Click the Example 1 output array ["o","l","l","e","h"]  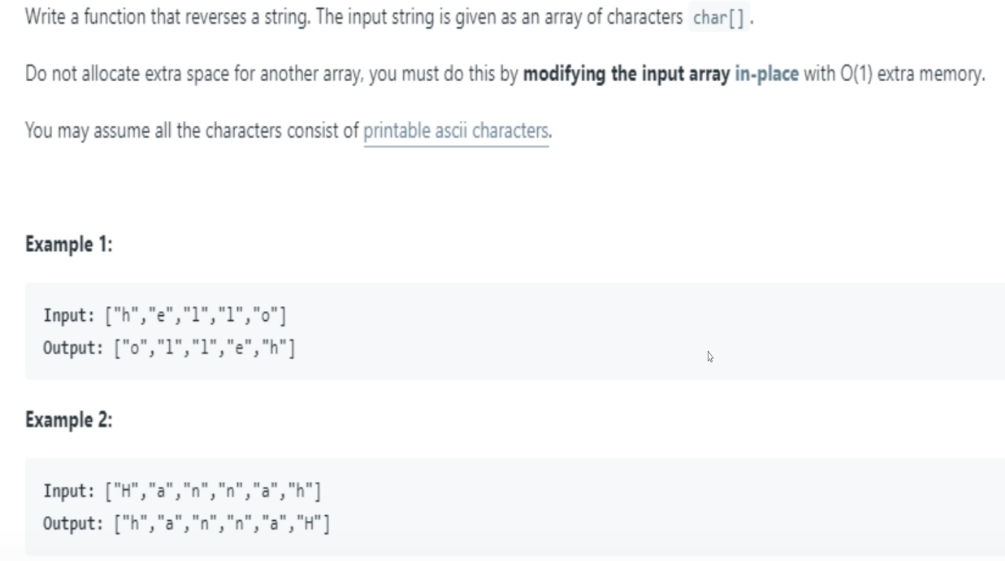tap(204, 348)
